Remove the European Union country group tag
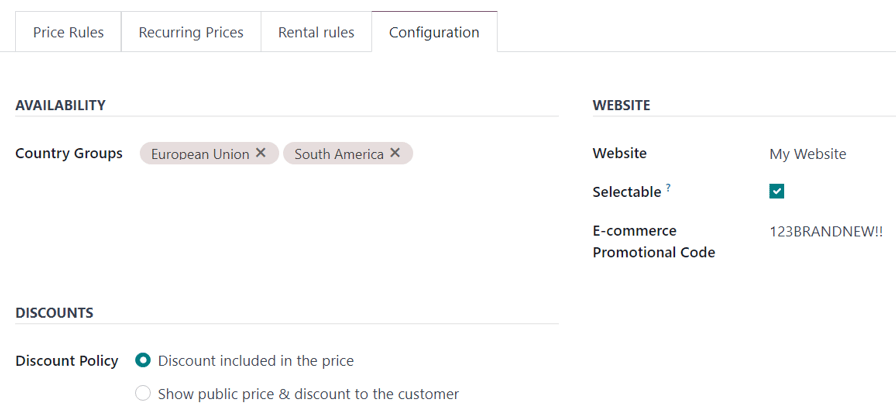Viewport: 896px width, 419px height. click(261, 153)
